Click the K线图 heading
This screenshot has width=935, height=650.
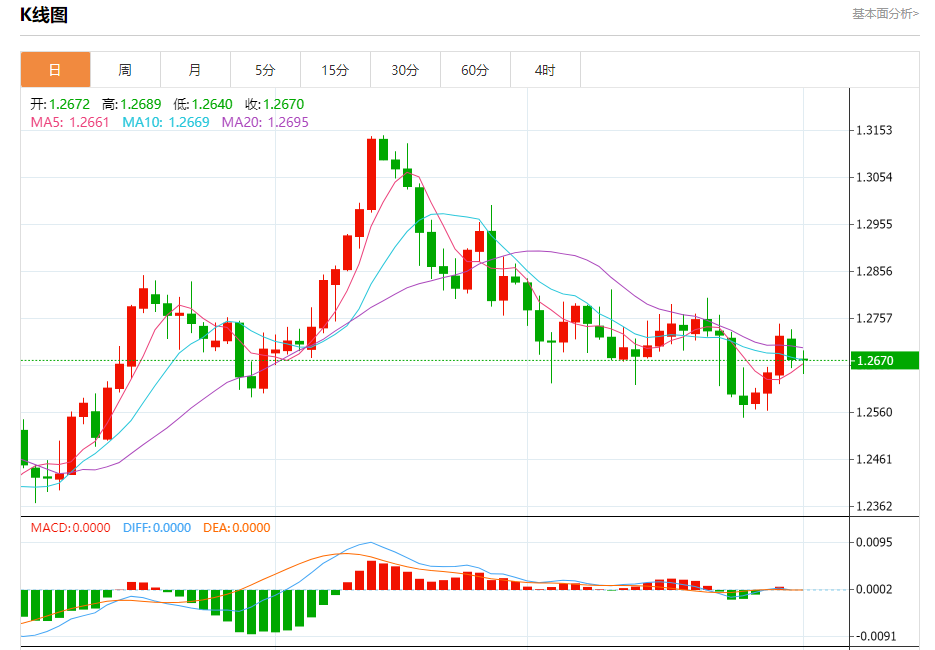coord(44,15)
